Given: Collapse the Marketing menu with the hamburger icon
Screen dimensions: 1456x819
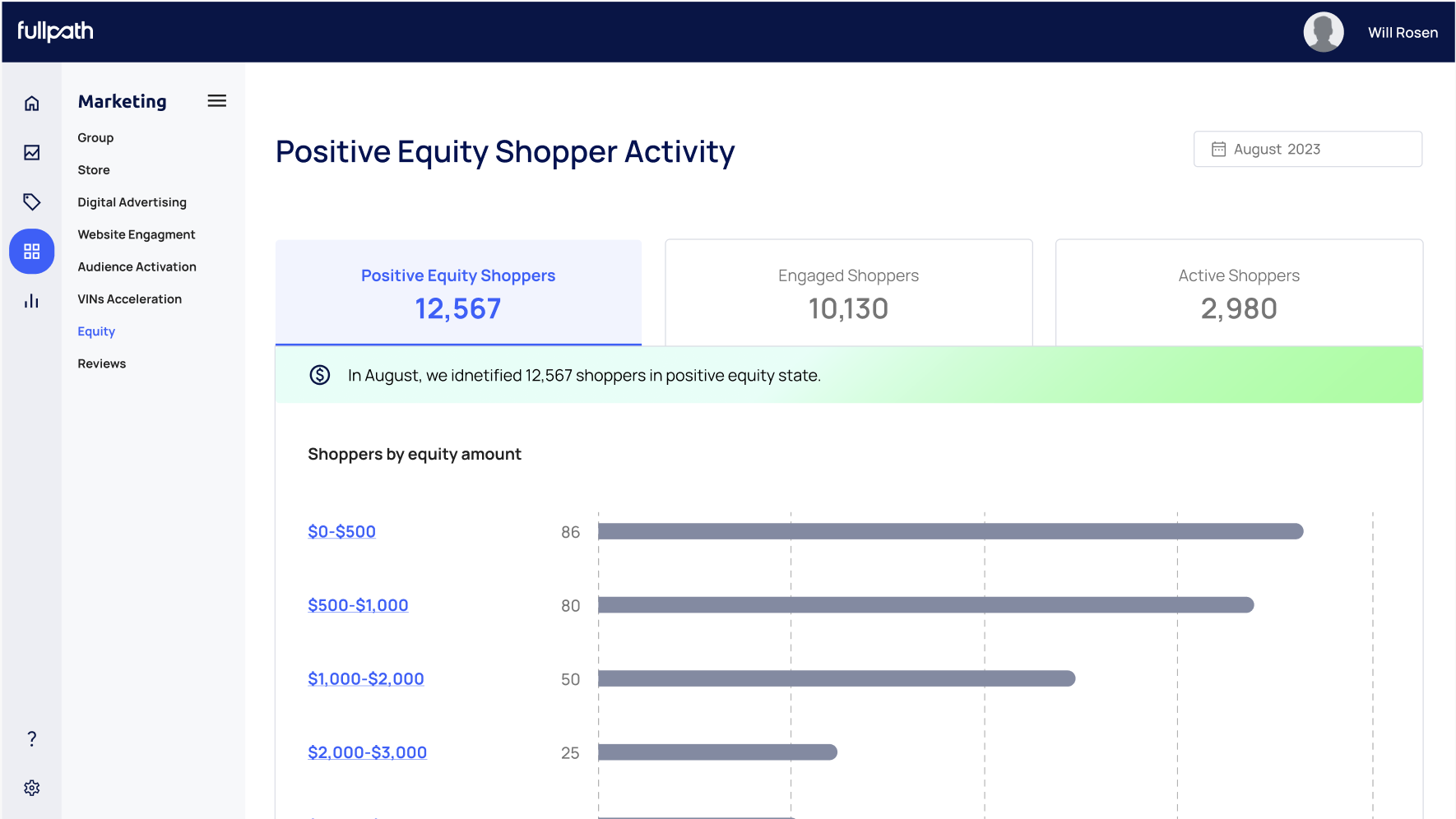Looking at the screenshot, I should point(216,100).
